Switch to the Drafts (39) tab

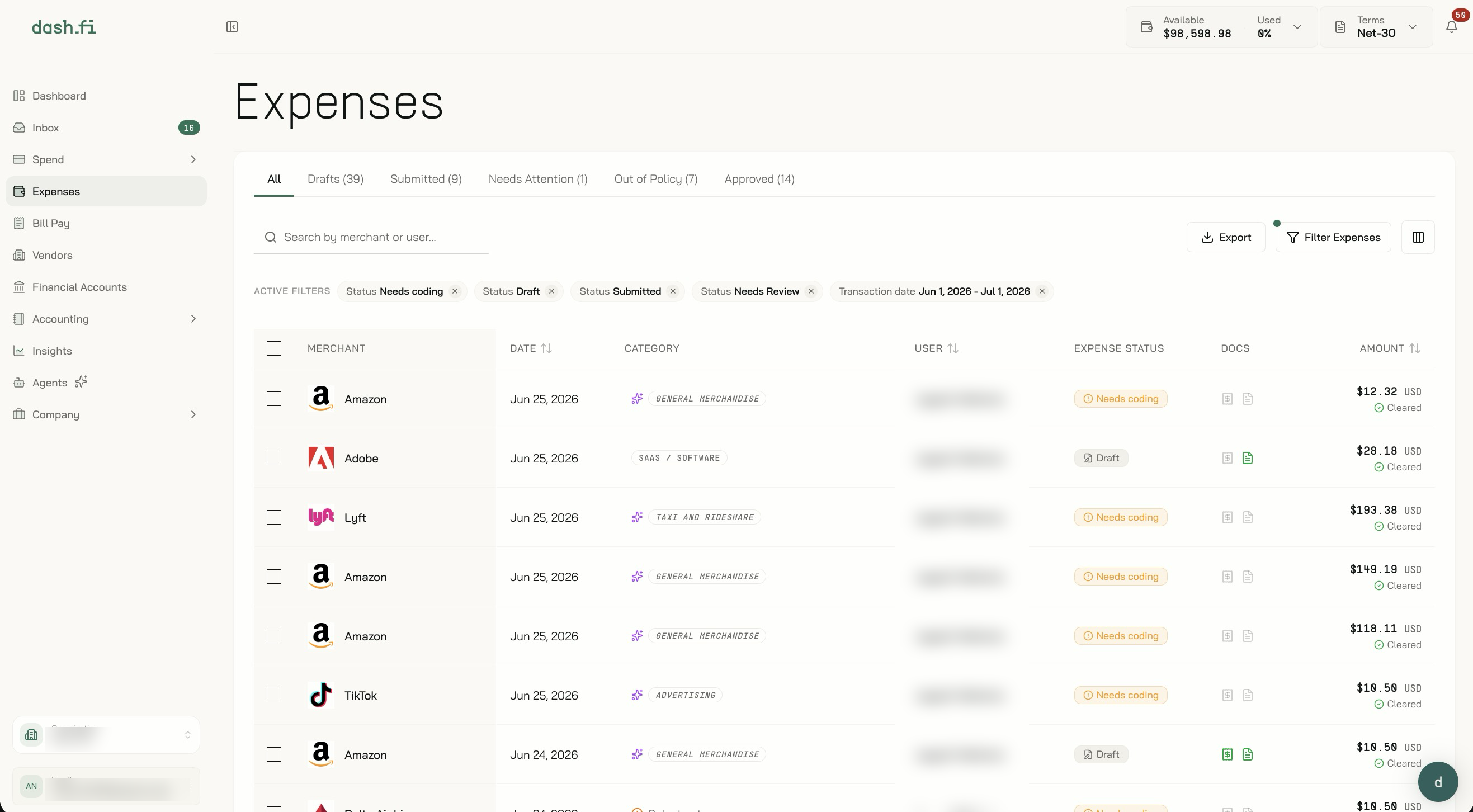tap(335, 179)
